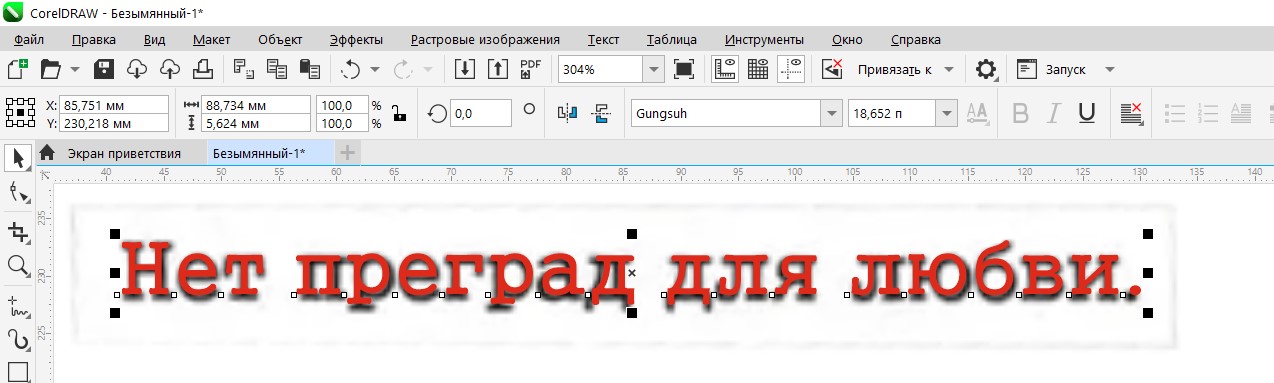This screenshot has width=1274, height=383.
Task: Toggle rulers visibility
Action: tap(724, 69)
